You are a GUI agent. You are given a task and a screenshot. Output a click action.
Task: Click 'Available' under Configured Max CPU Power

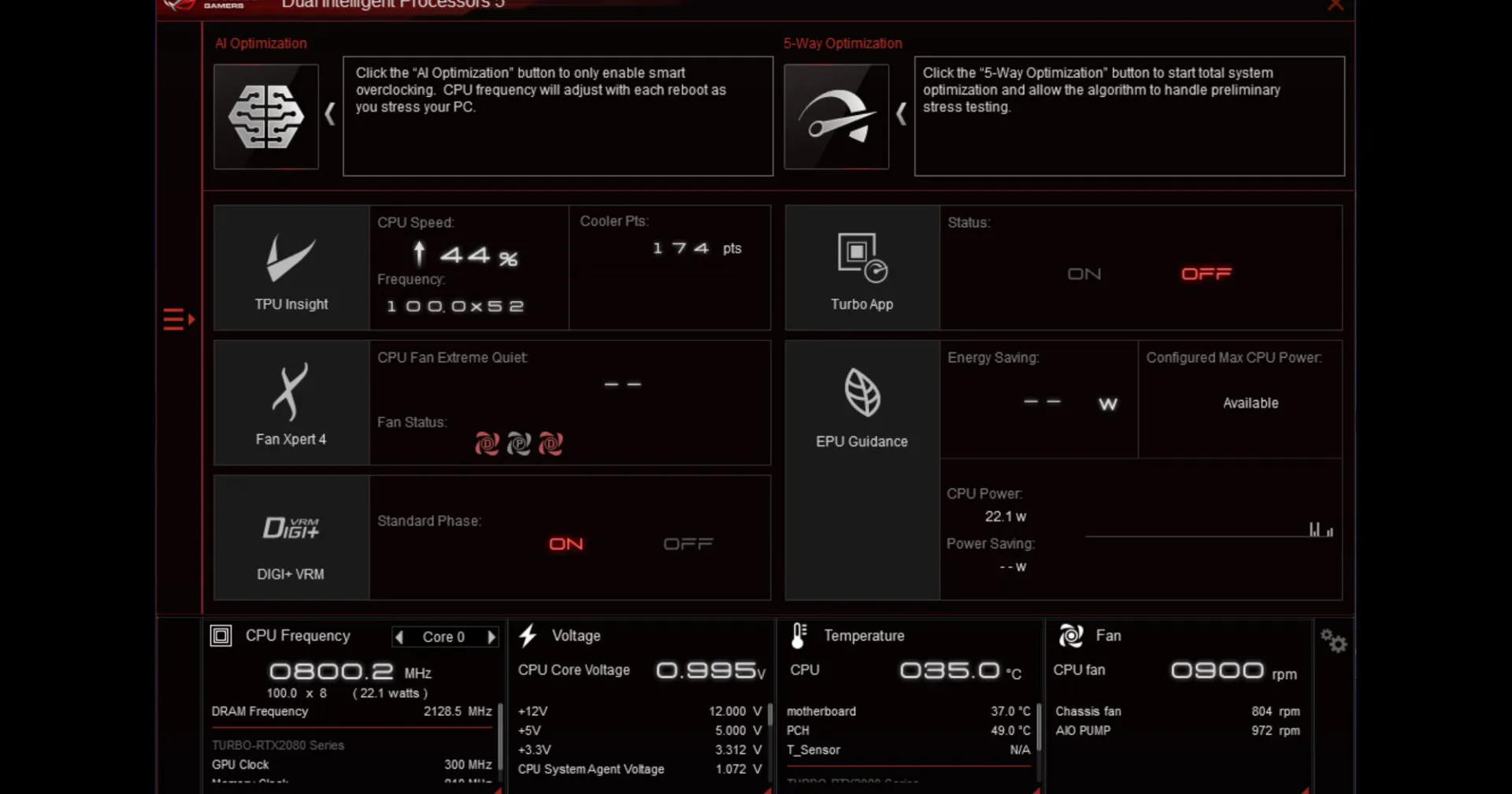(x=1251, y=403)
